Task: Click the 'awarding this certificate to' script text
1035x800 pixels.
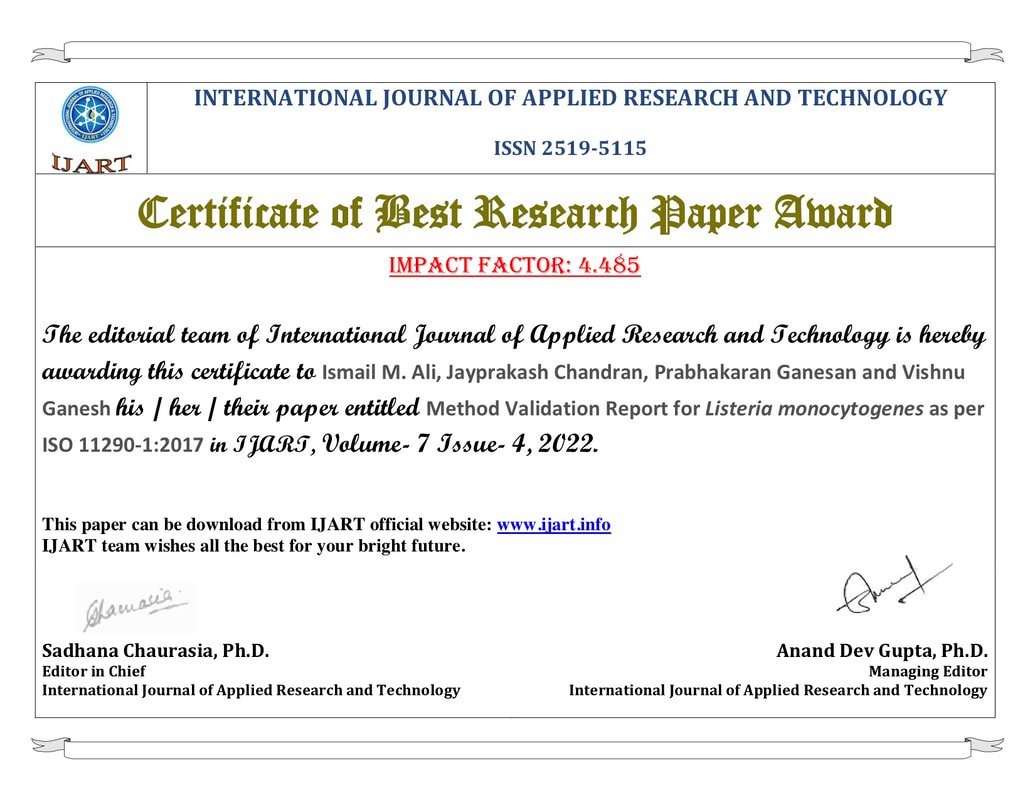Action: pos(179,372)
